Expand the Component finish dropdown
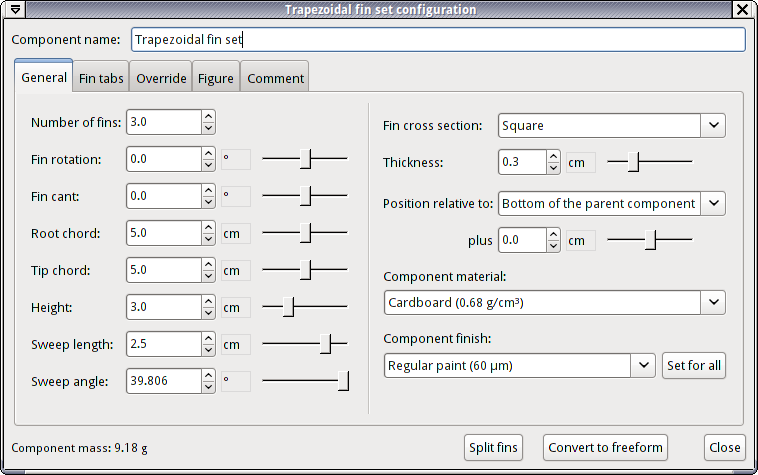The width and height of the screenshot is (758, 475). (643, 365)
